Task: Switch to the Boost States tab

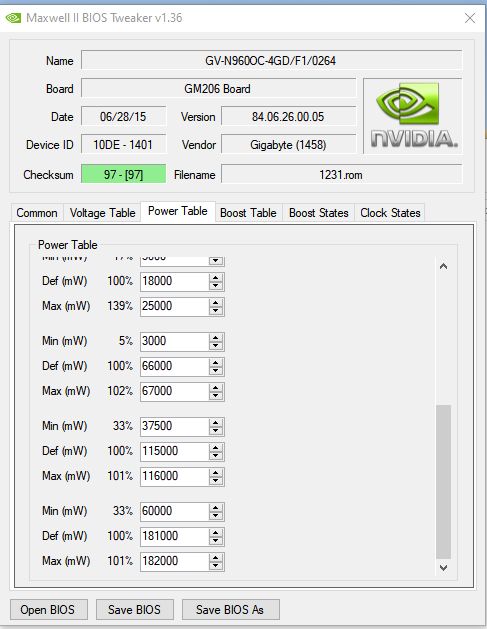Action: click(319, 213)
